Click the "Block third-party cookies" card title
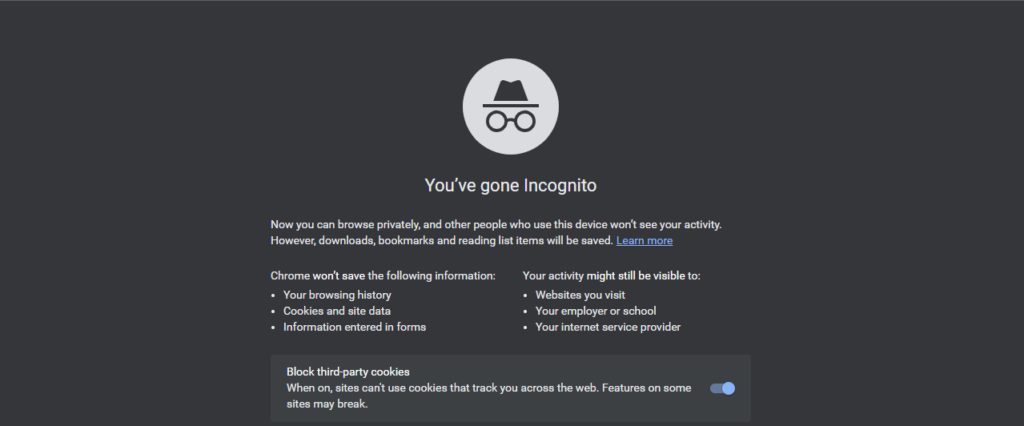Viewport: 1024px width, 426px height. click(x=348, y=372)
